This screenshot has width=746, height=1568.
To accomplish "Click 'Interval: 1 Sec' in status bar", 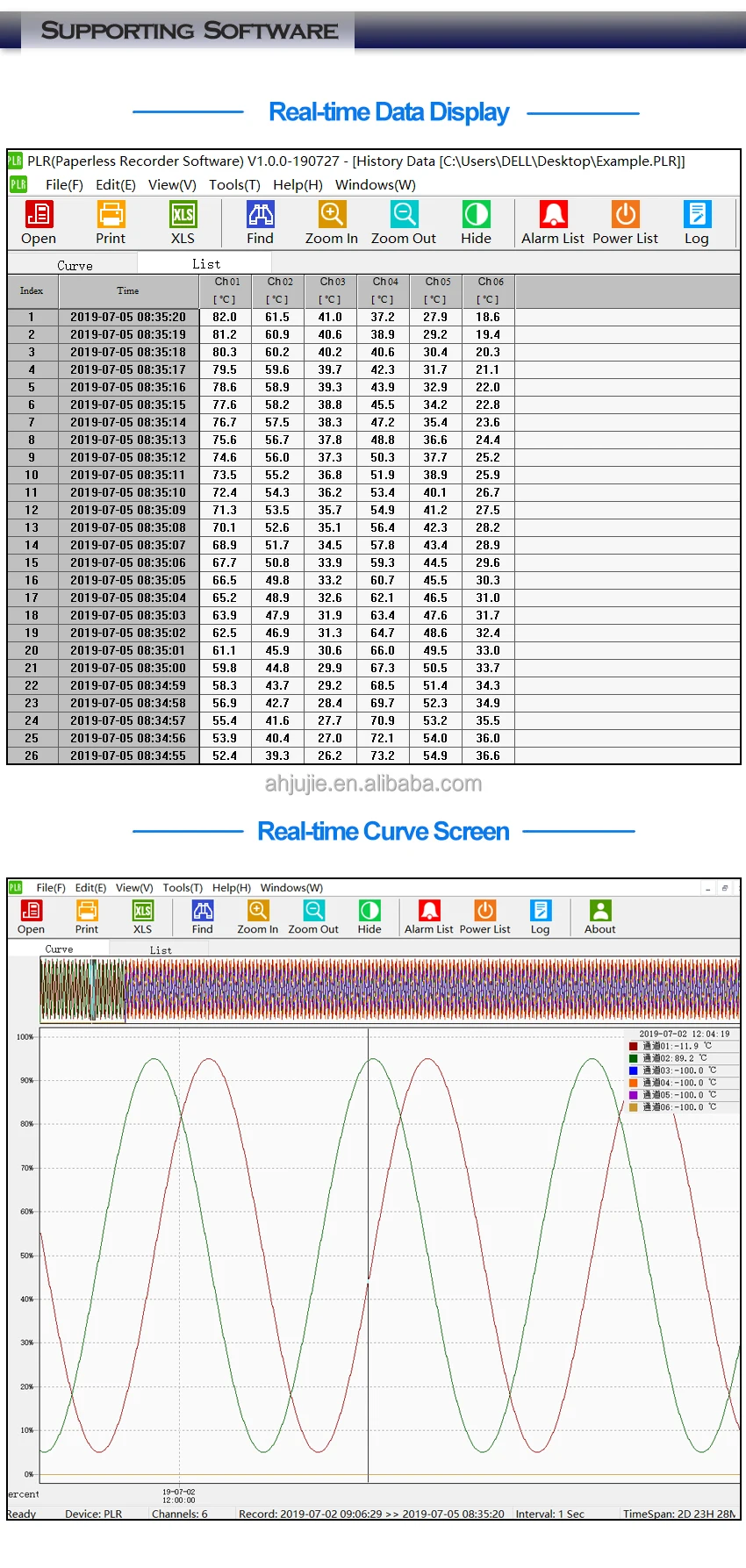I will 550,1514.
